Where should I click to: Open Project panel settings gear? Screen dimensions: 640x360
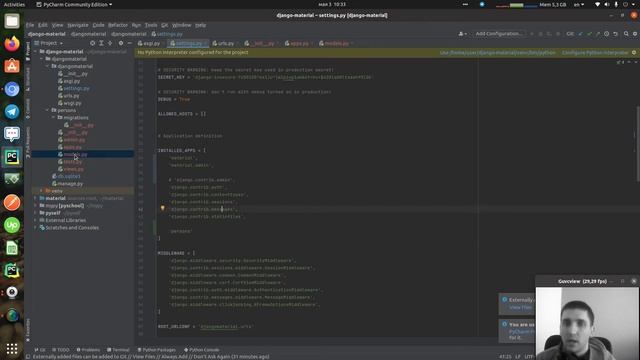(x=121, y=43)
